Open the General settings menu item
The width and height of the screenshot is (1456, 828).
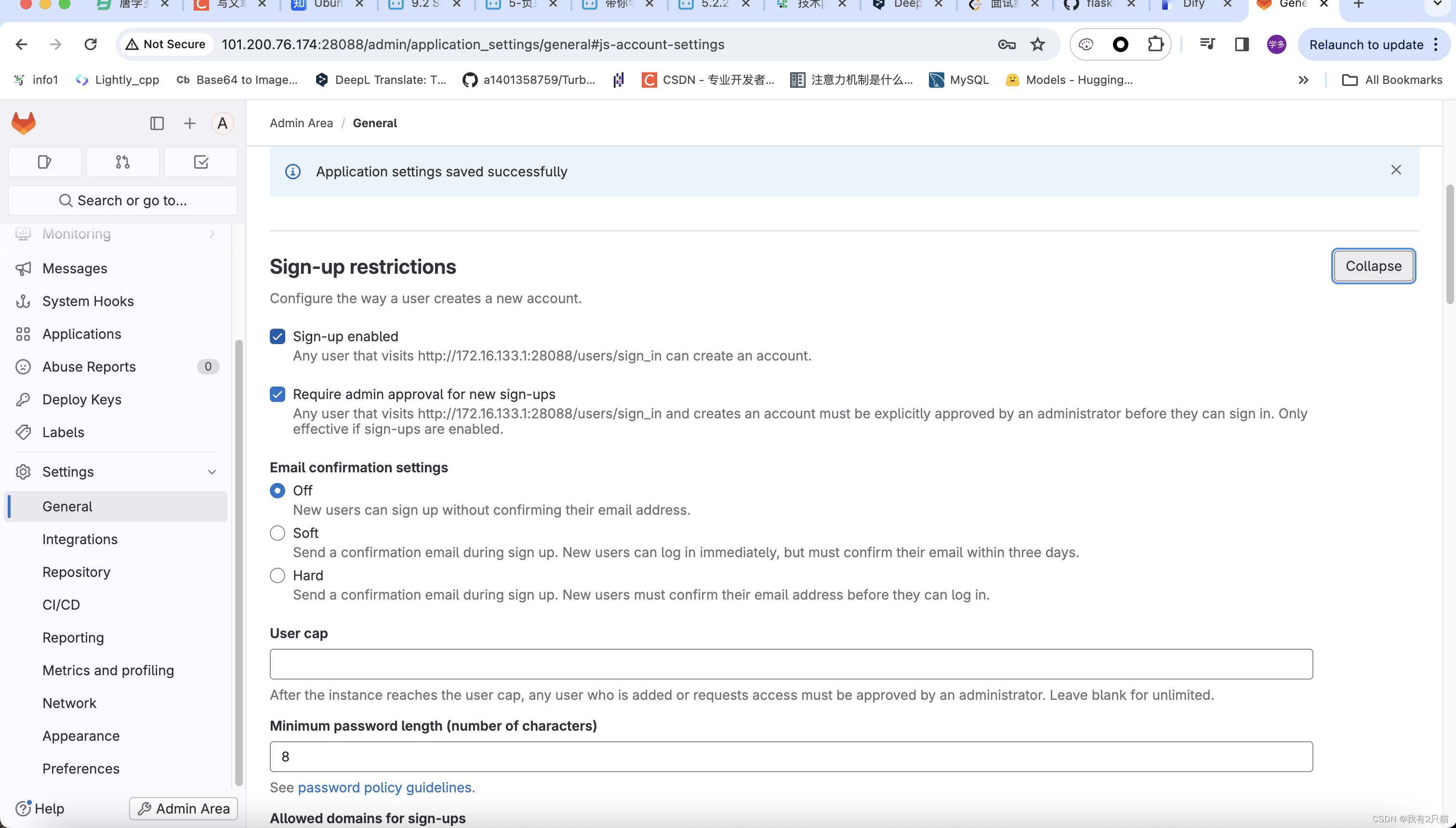(67, 506)
